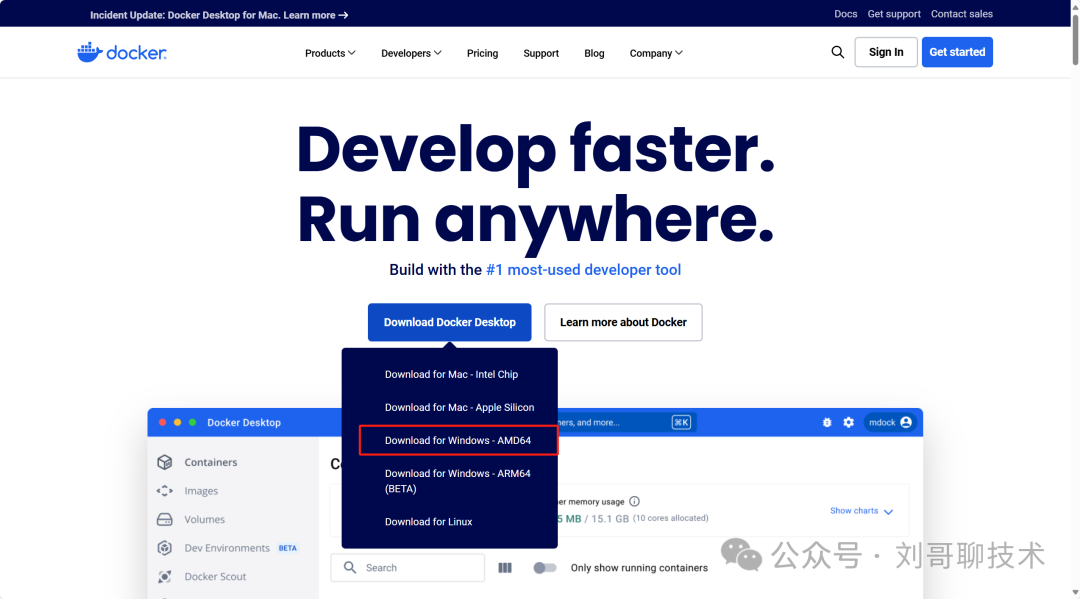1080x599 pixels.
Task: Click the Volumes sidebar icon
Action: (165, 519)
